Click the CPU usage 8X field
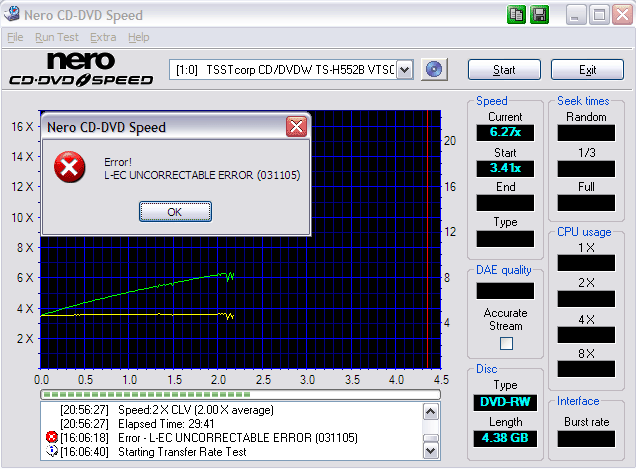 (x=586, y=369)
